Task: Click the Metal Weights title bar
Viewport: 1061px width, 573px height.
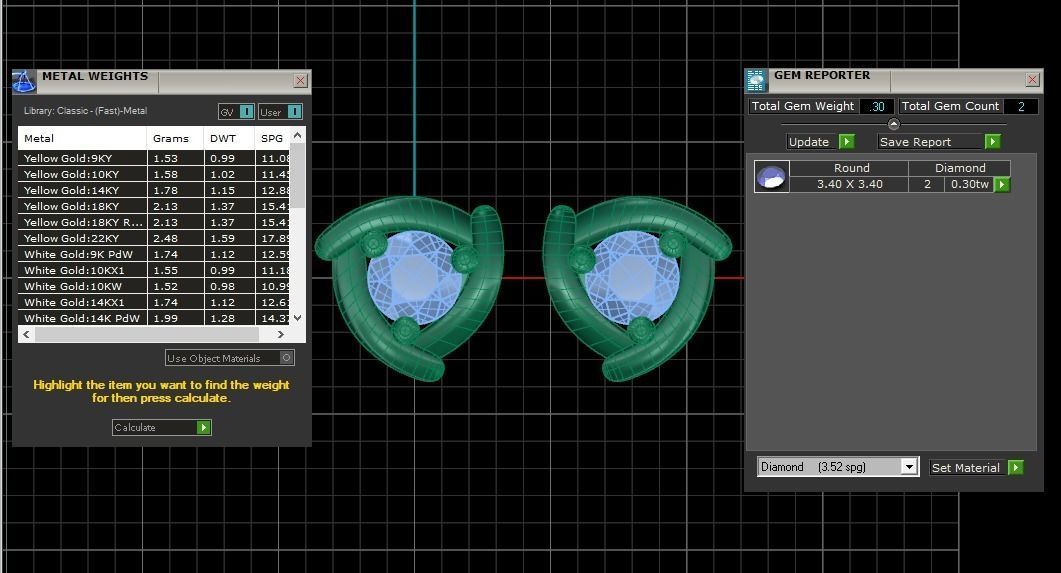Action: (x=162, y=80)
